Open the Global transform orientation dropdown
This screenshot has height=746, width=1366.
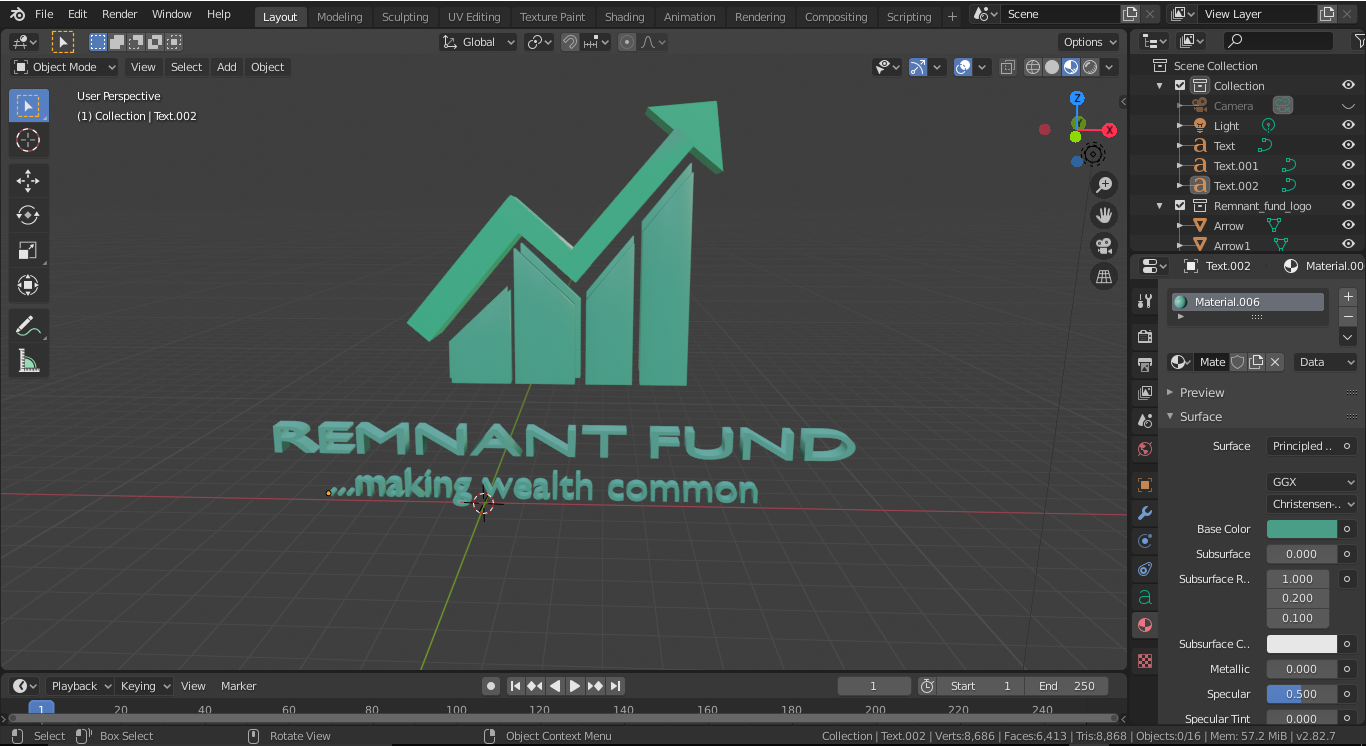tap(479, 42)
